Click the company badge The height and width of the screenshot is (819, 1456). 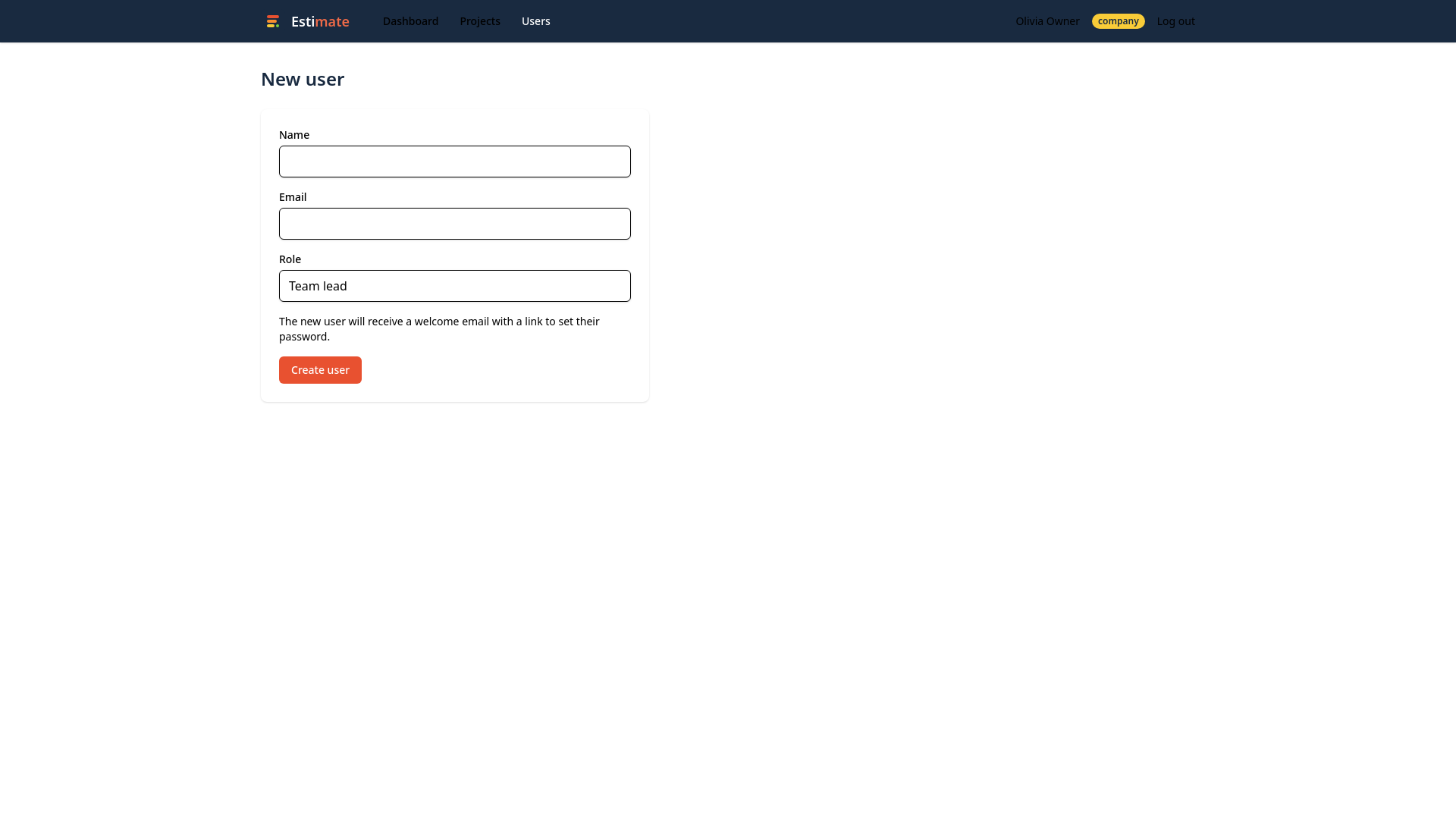coord(1119,21)
